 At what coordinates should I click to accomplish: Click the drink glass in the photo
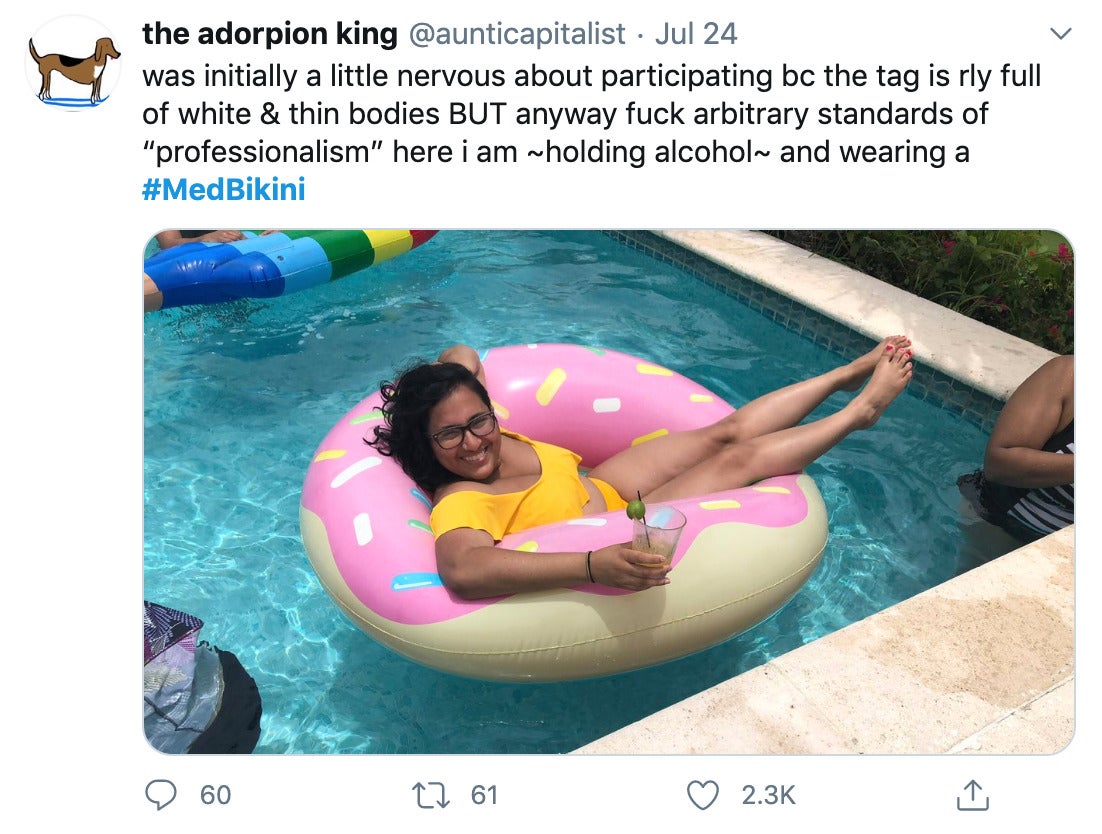coord(657,535)
